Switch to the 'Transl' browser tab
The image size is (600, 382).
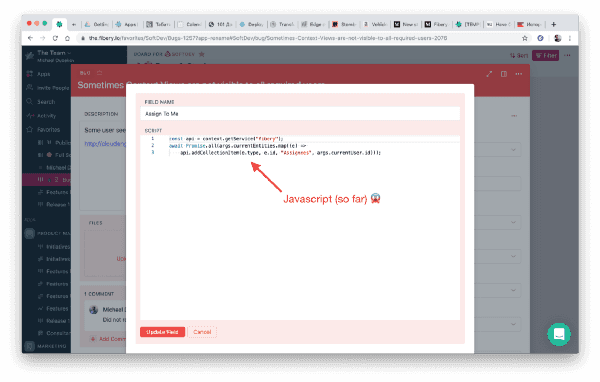coord(282,24)
